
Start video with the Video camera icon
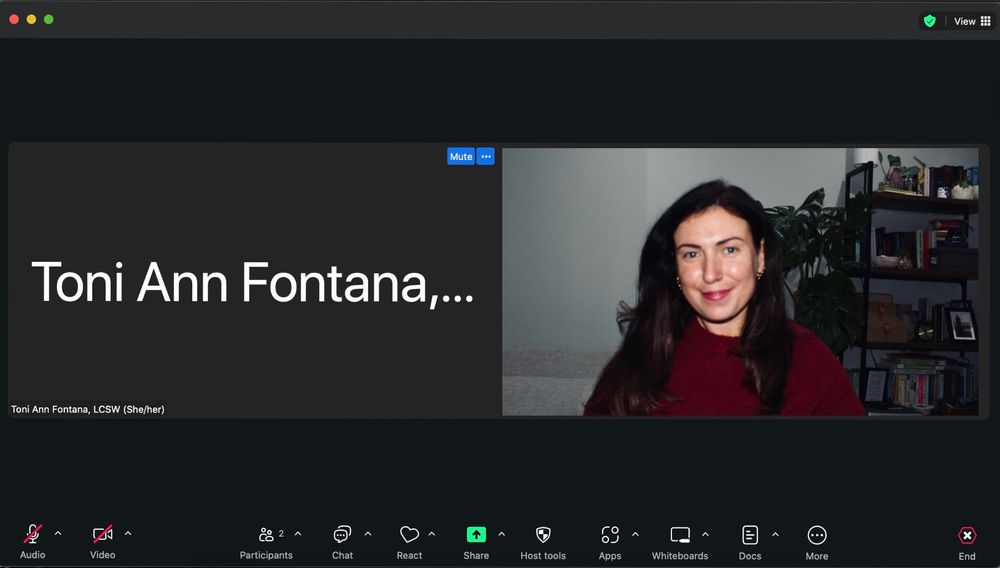(x=103, y=534)
